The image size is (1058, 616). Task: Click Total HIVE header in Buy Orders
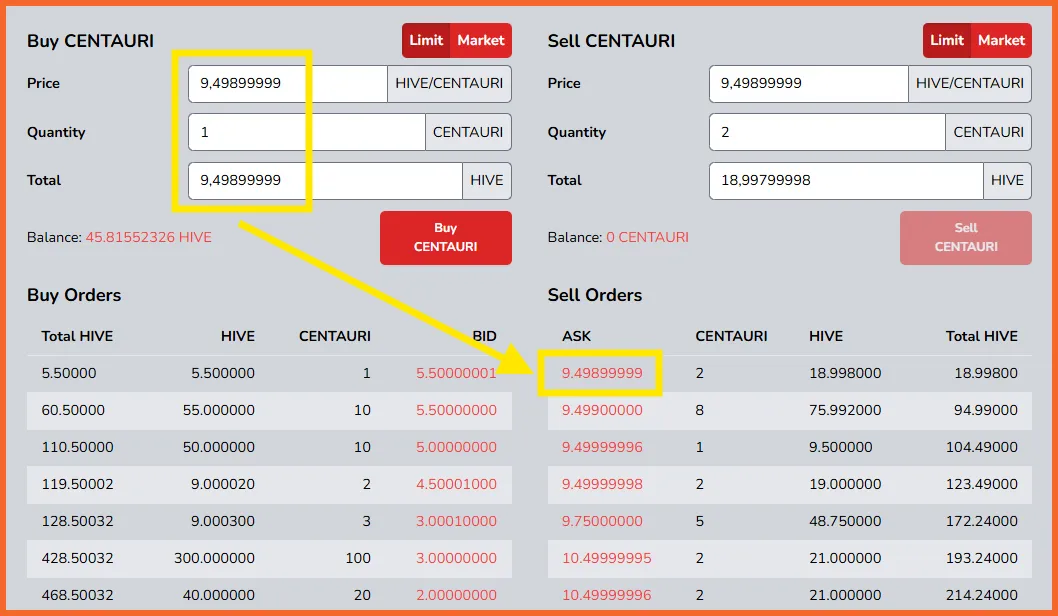[77, 336]
